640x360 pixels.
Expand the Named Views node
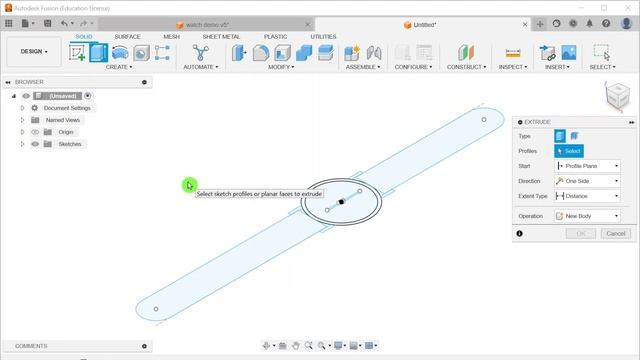pos(22,120)
